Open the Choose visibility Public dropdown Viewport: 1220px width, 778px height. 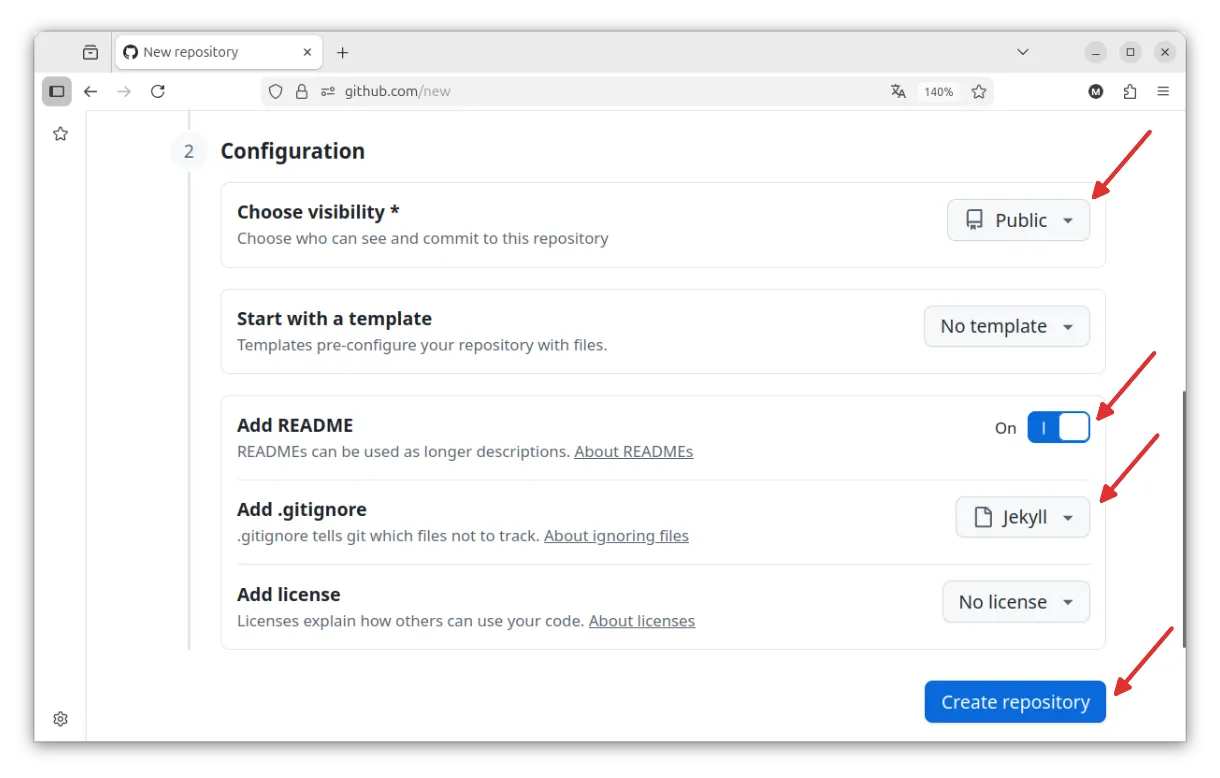1018,220
